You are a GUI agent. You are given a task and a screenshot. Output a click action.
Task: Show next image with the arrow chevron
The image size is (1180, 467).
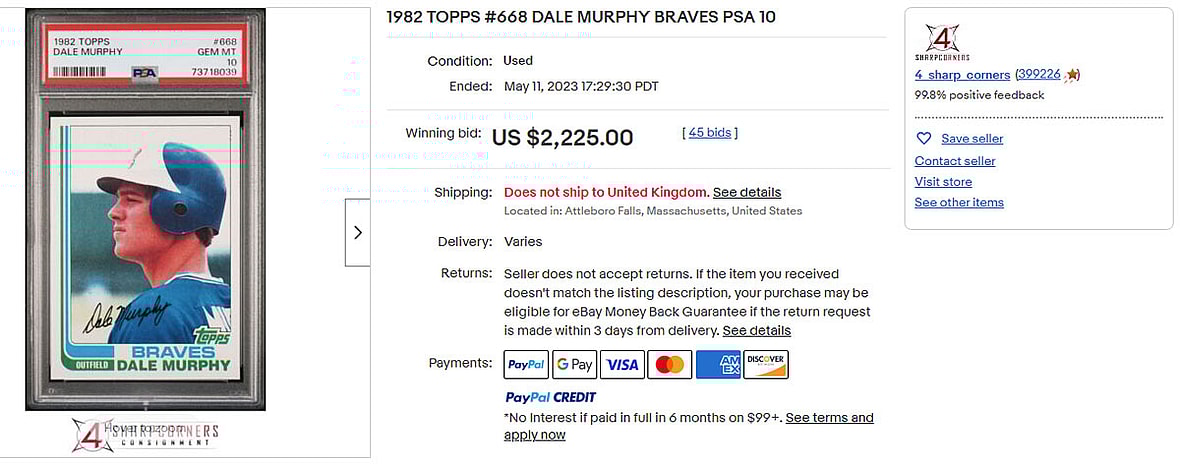tap(358, 232)
